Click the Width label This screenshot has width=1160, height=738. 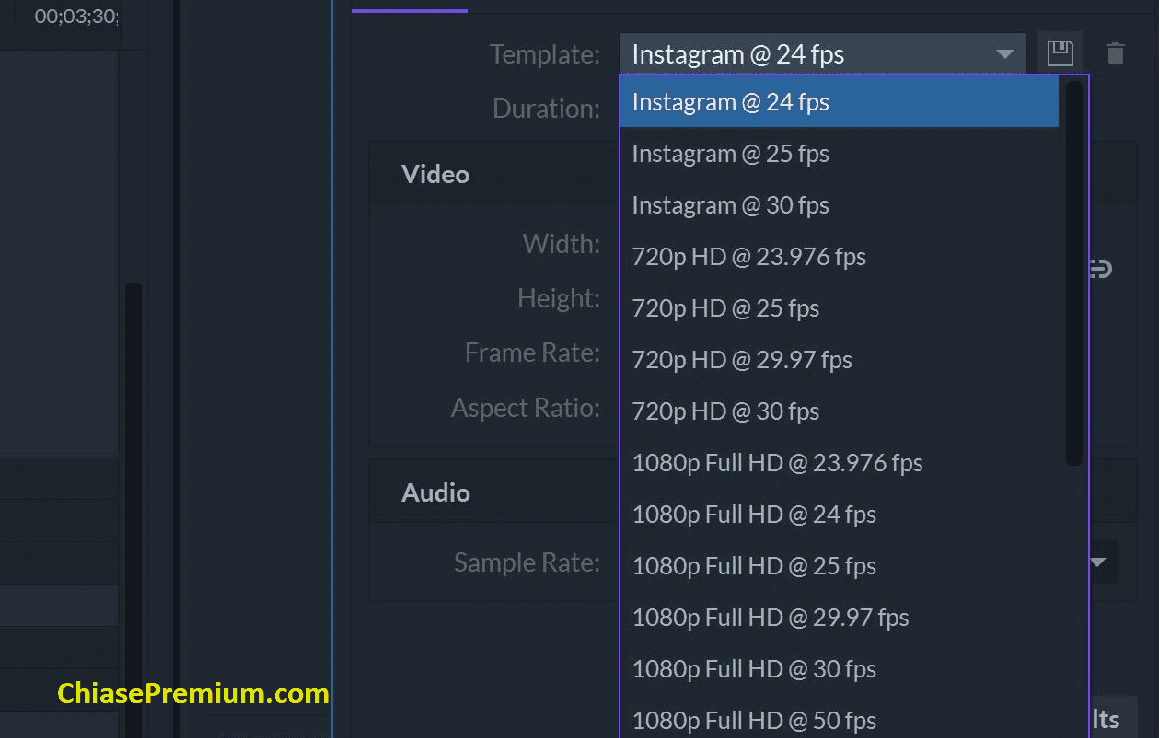coord(561,244)
